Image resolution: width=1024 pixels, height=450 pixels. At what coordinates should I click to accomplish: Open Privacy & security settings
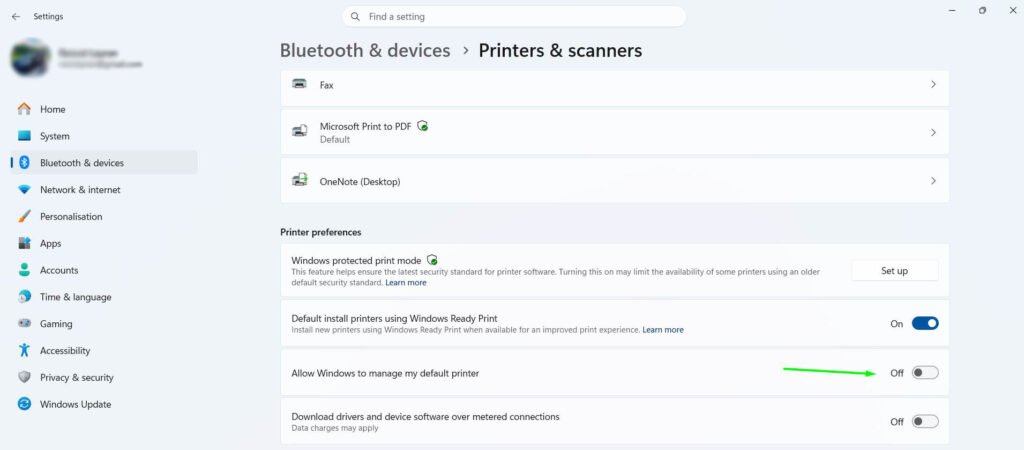click(104, 377)
